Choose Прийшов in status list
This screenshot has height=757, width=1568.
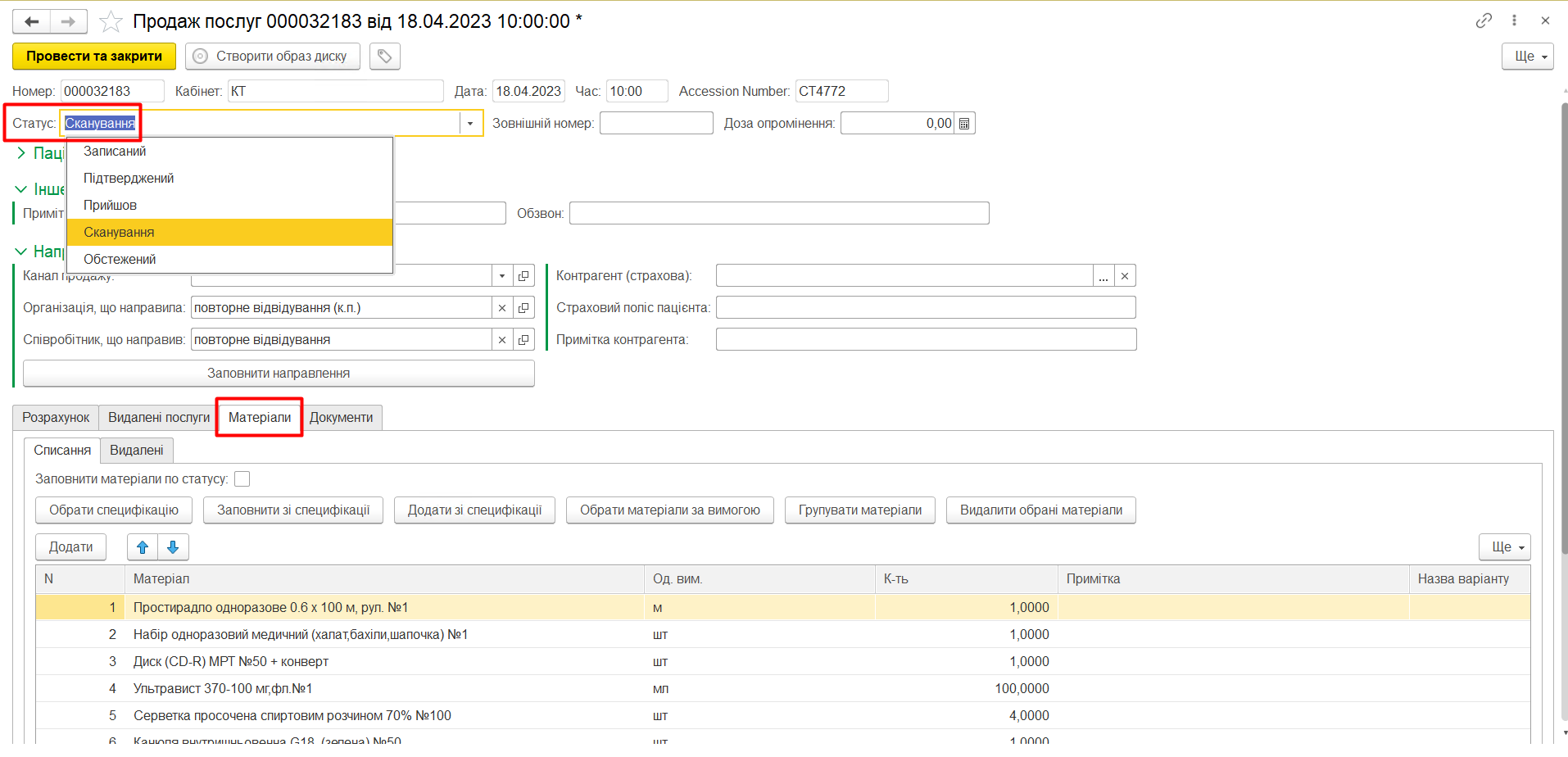110,206
